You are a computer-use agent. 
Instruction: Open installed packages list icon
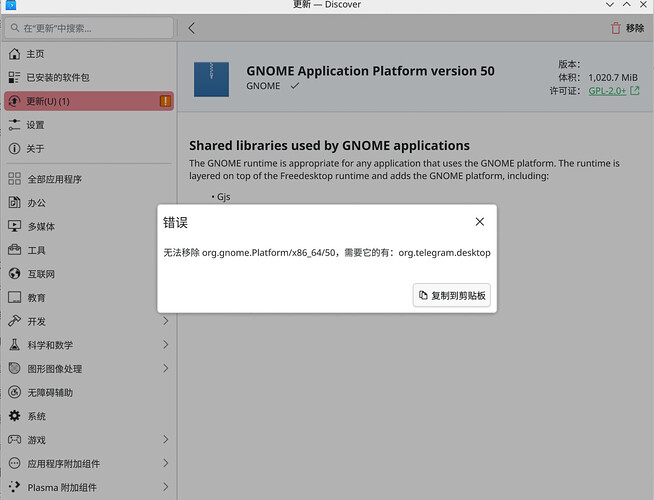tap(14, 78)
